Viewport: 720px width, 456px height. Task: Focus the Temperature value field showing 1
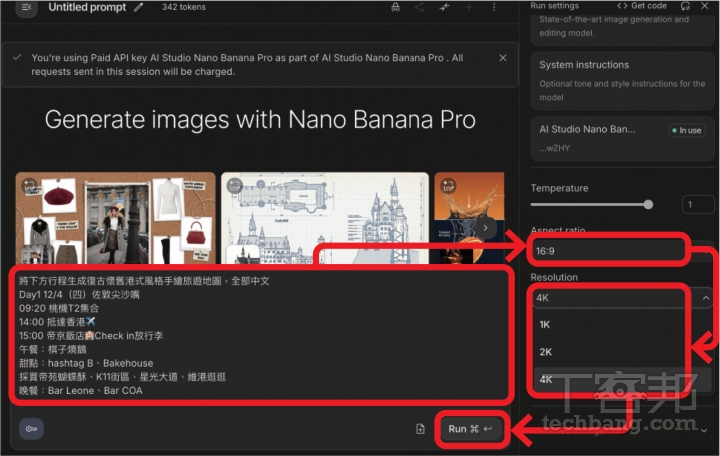(x=698, y=204)
